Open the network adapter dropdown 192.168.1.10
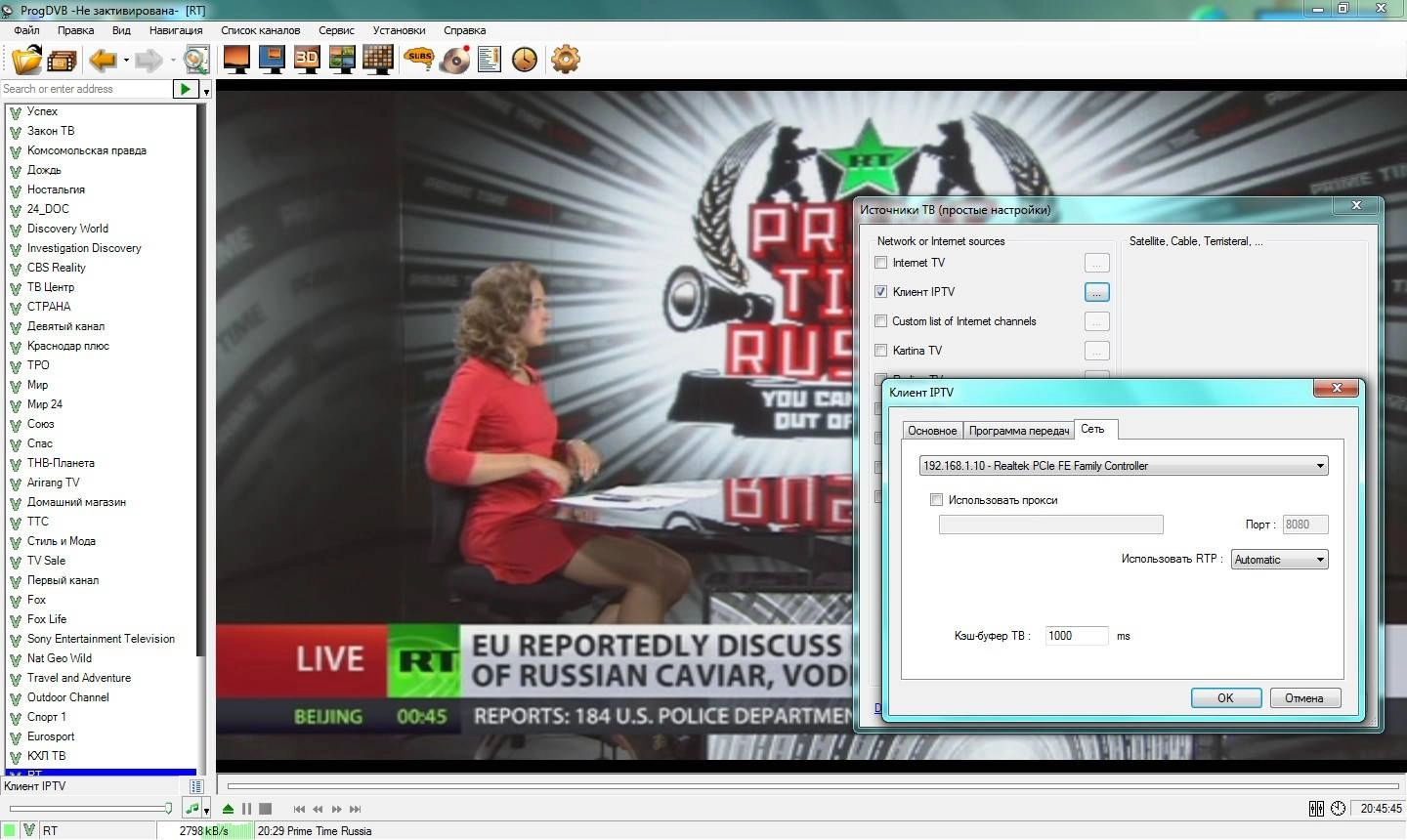This screenshot has width=1407, height=840. [x=1124, y=466]
